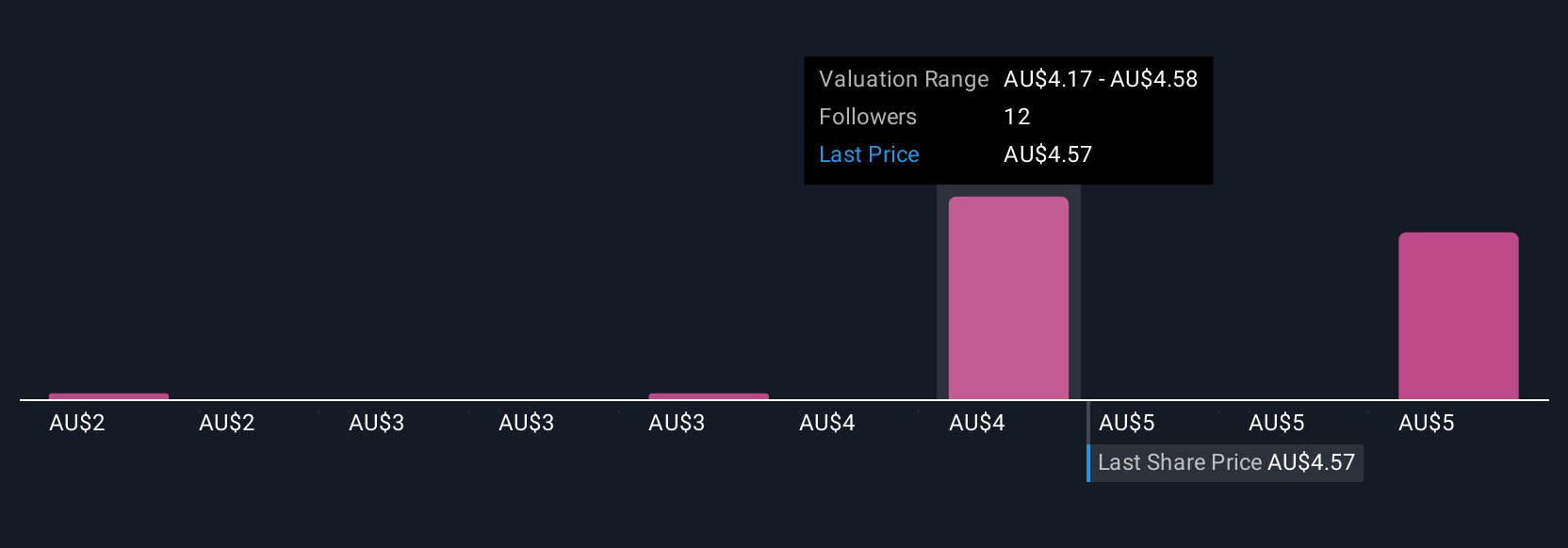Select the Valuation Range label in the tooltip

pyautogui.click(x=904, y=79)
